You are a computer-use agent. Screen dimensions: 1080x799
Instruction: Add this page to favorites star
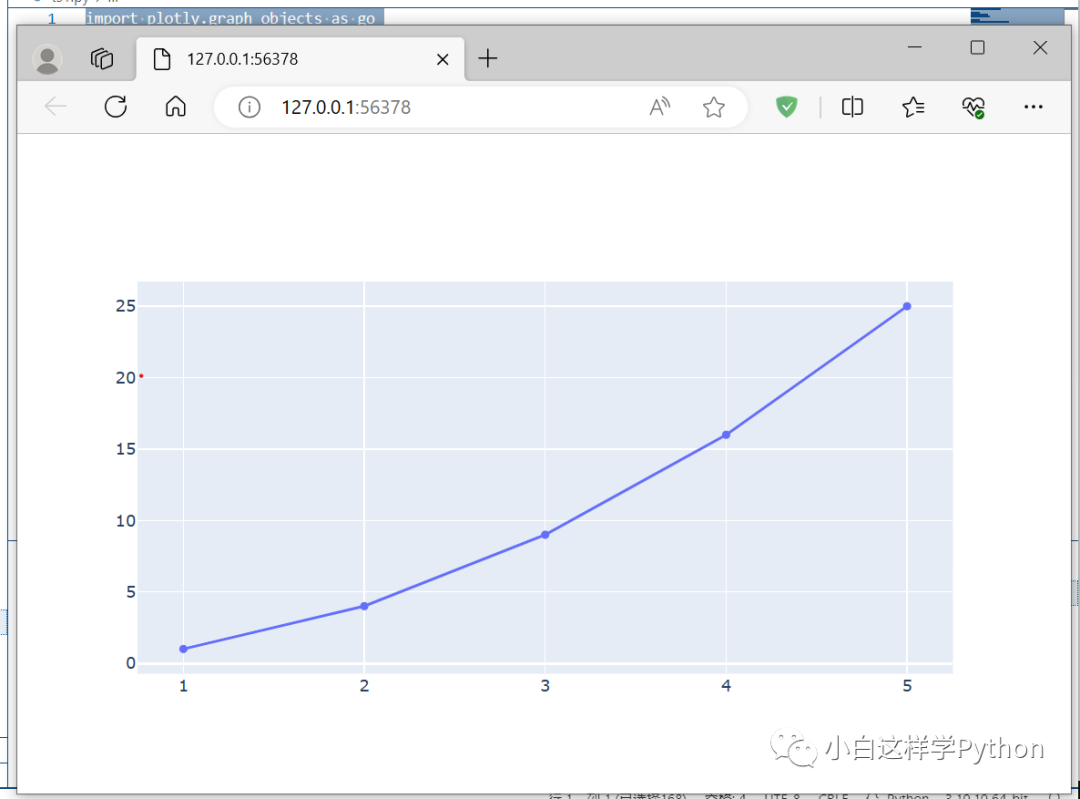(714, 107)
